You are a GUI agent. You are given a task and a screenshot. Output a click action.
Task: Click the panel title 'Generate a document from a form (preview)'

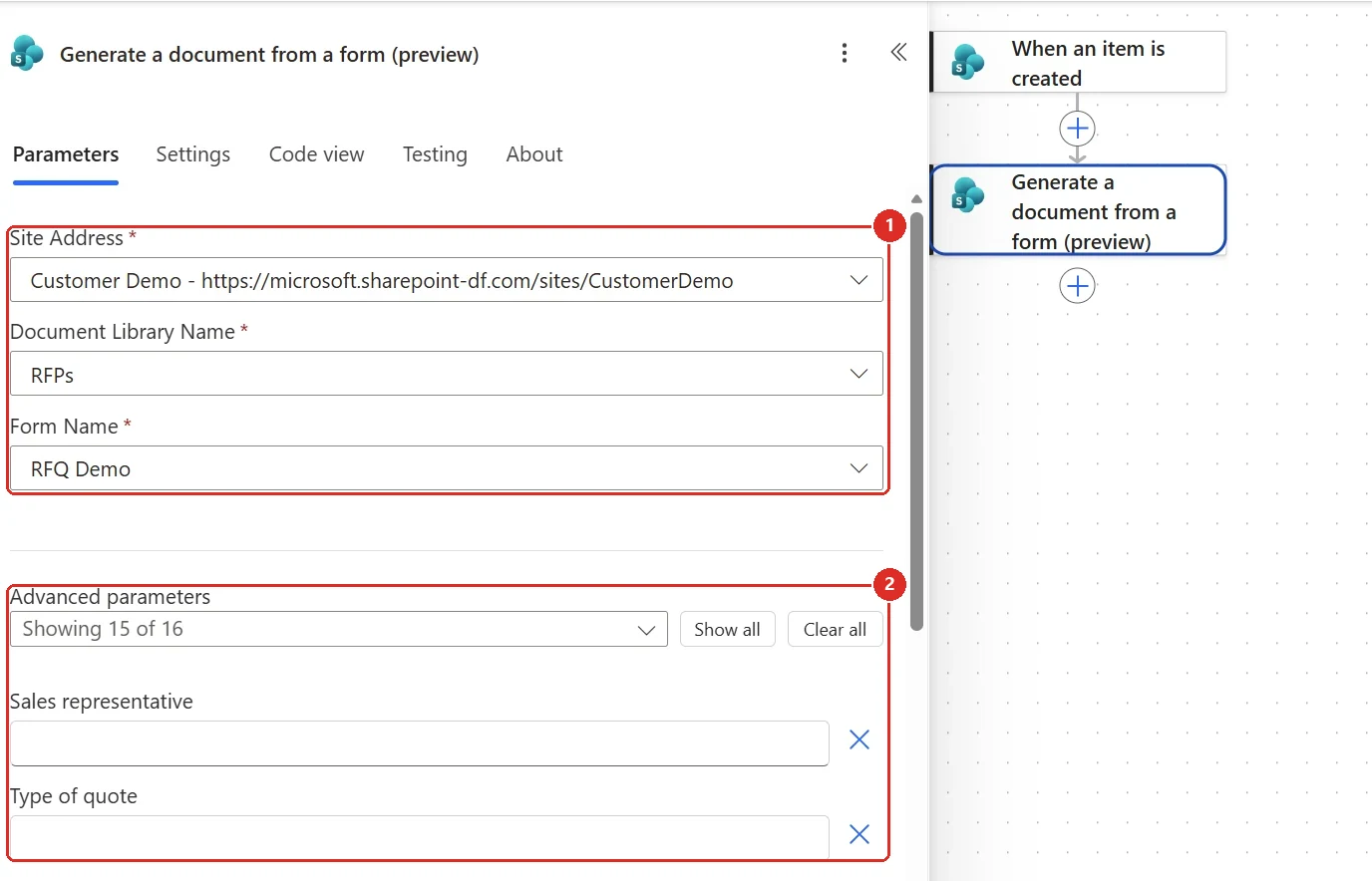[x=269, y=55]
